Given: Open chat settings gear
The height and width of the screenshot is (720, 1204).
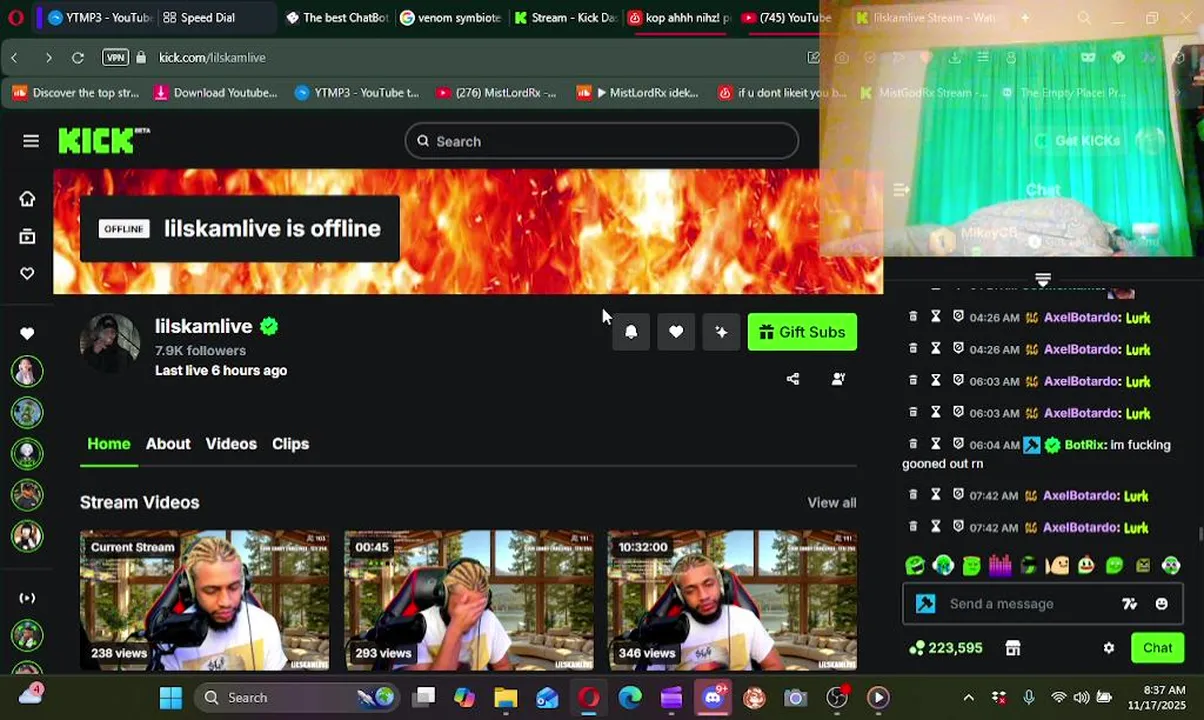Looking at the screenshot, I should (1108, 648).
